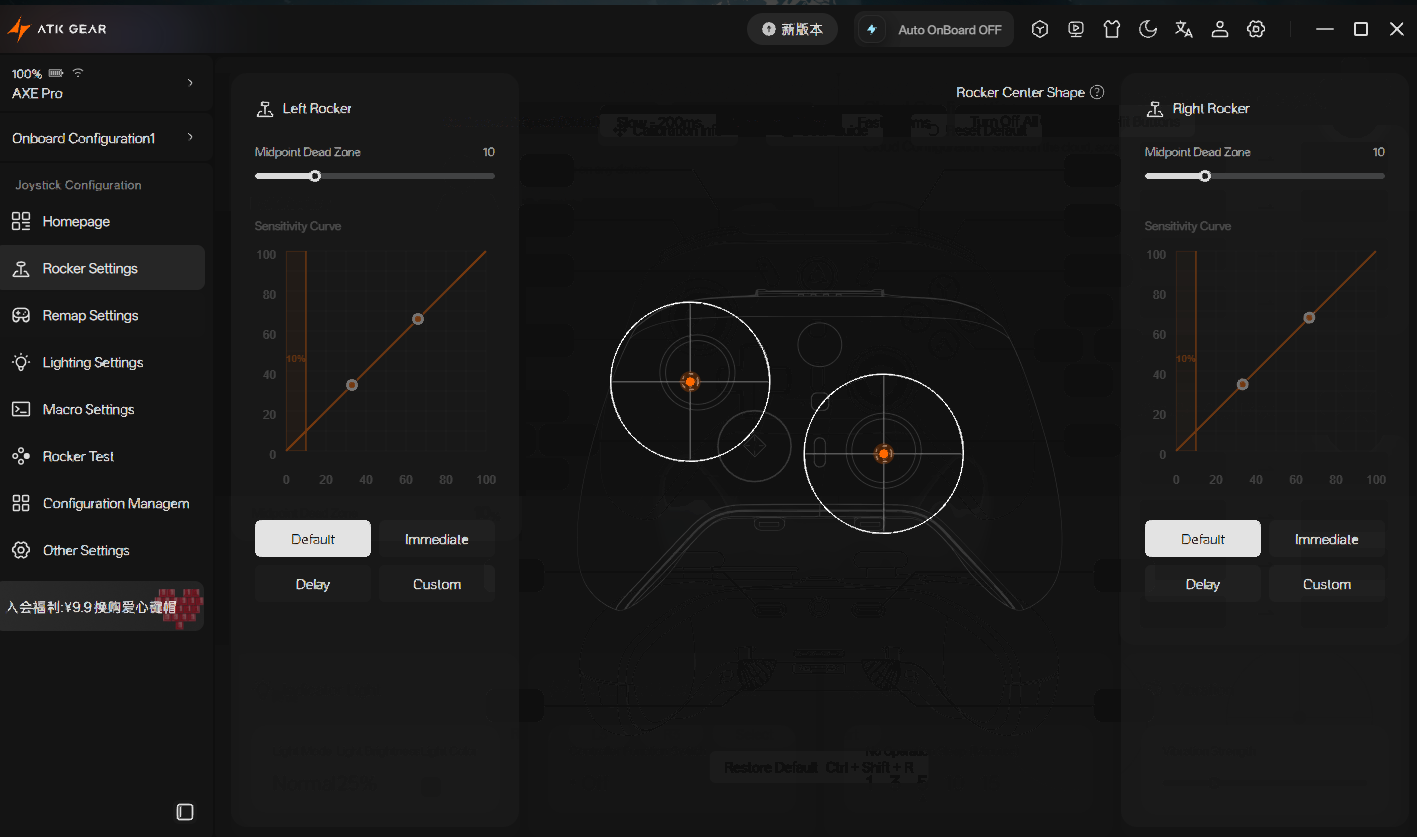Toggle Auto OnBoard OFF switch

tap(935, 29)
